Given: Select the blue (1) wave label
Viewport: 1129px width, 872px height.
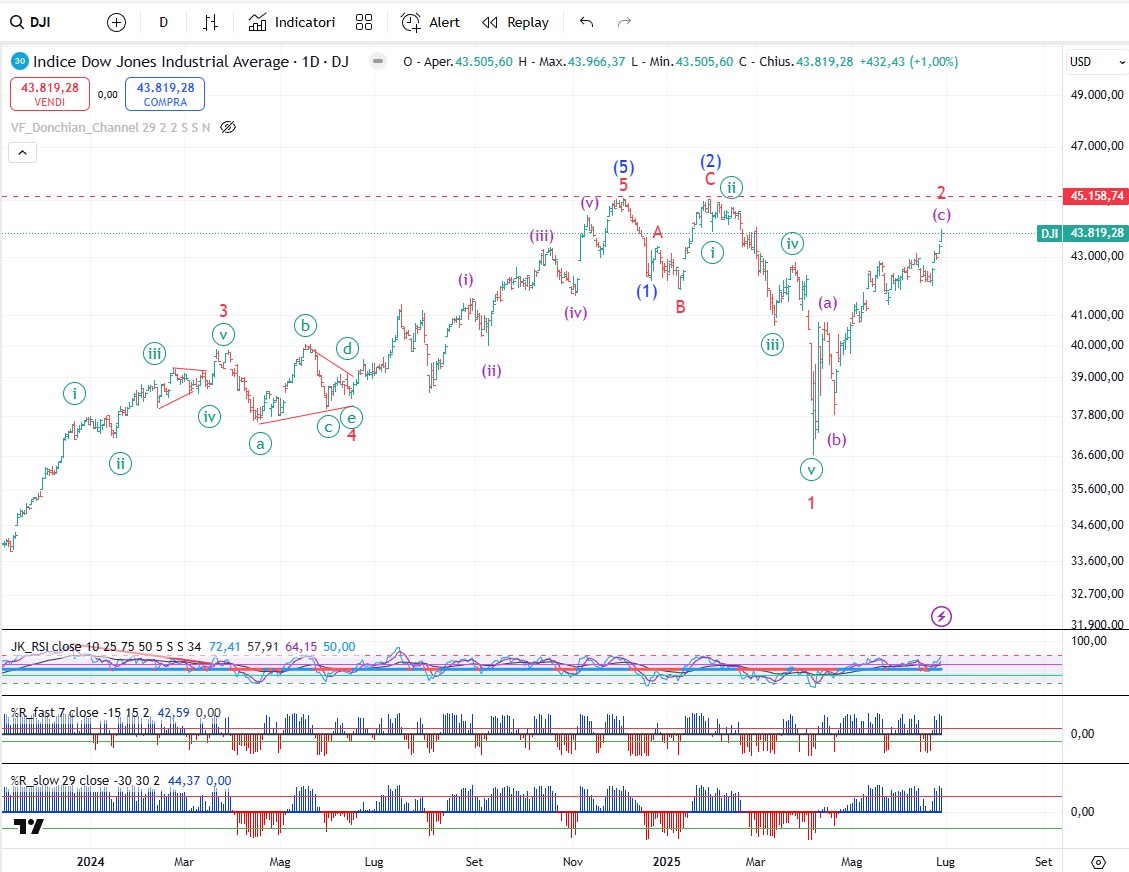Looking at the screenshot, I should pyautogui.click(x=647, y=291).
